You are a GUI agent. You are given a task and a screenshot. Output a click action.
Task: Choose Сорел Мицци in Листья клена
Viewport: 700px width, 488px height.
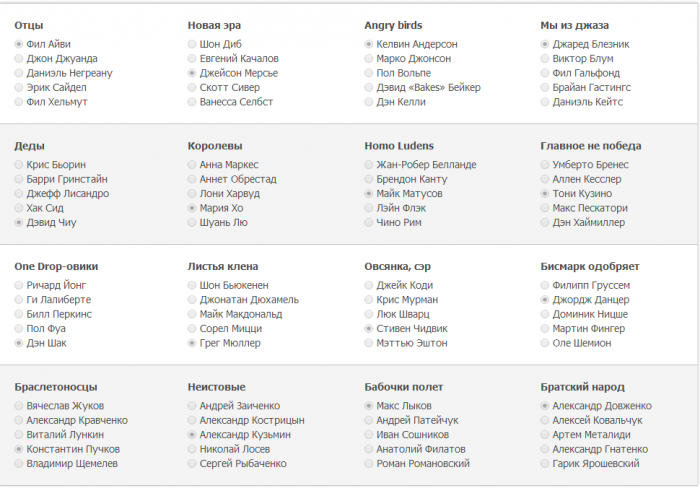click(x=192, y=328)
